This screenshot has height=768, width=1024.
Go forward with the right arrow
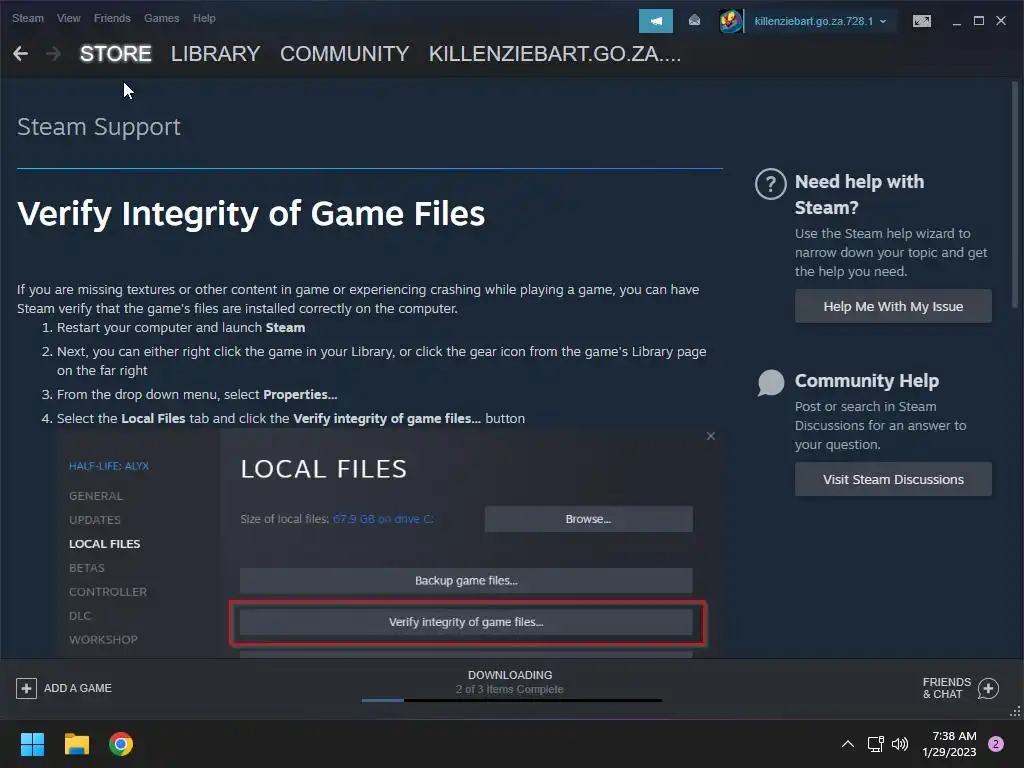[53, 54]
